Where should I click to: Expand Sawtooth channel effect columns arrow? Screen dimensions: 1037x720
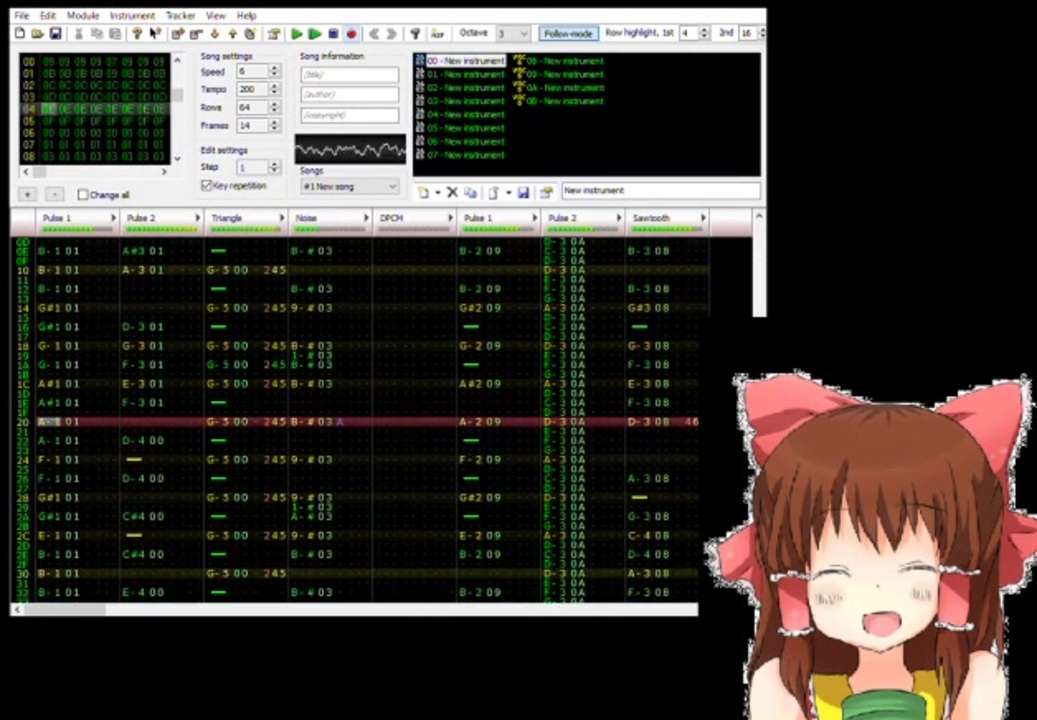[x=704, y=218]
